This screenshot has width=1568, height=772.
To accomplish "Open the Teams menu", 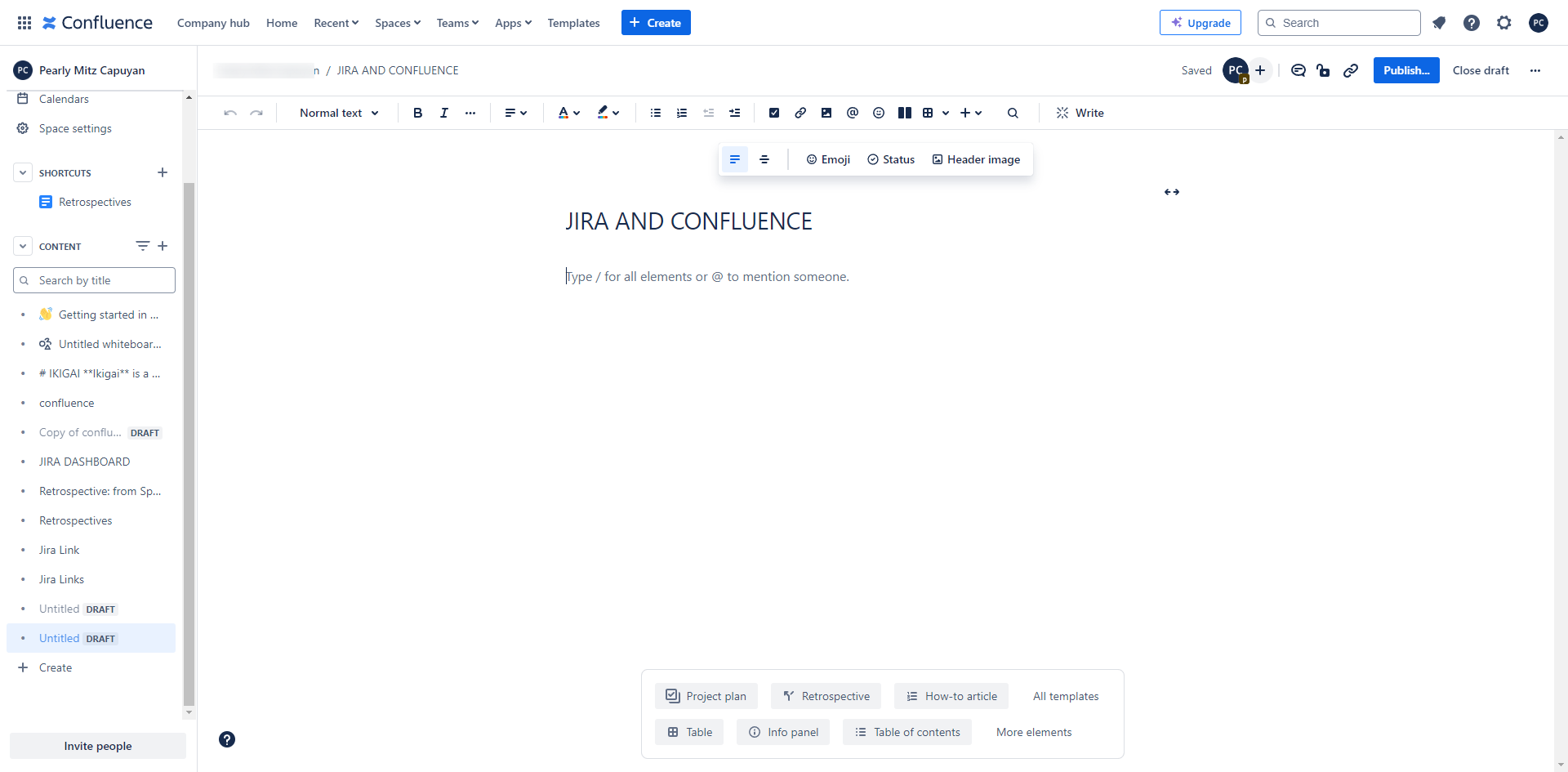I will (x=457, y=23).
